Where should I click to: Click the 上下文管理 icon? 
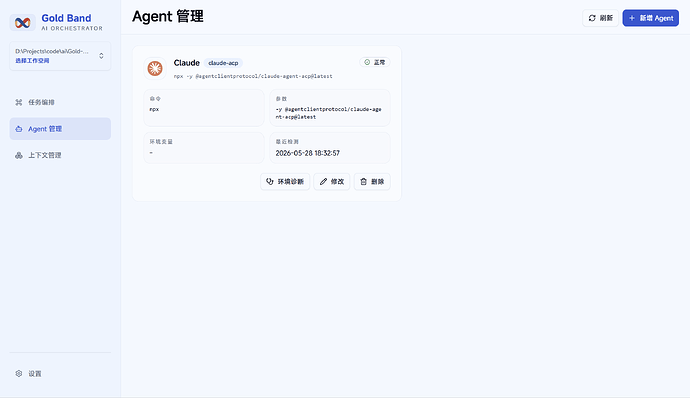(18, 155)
